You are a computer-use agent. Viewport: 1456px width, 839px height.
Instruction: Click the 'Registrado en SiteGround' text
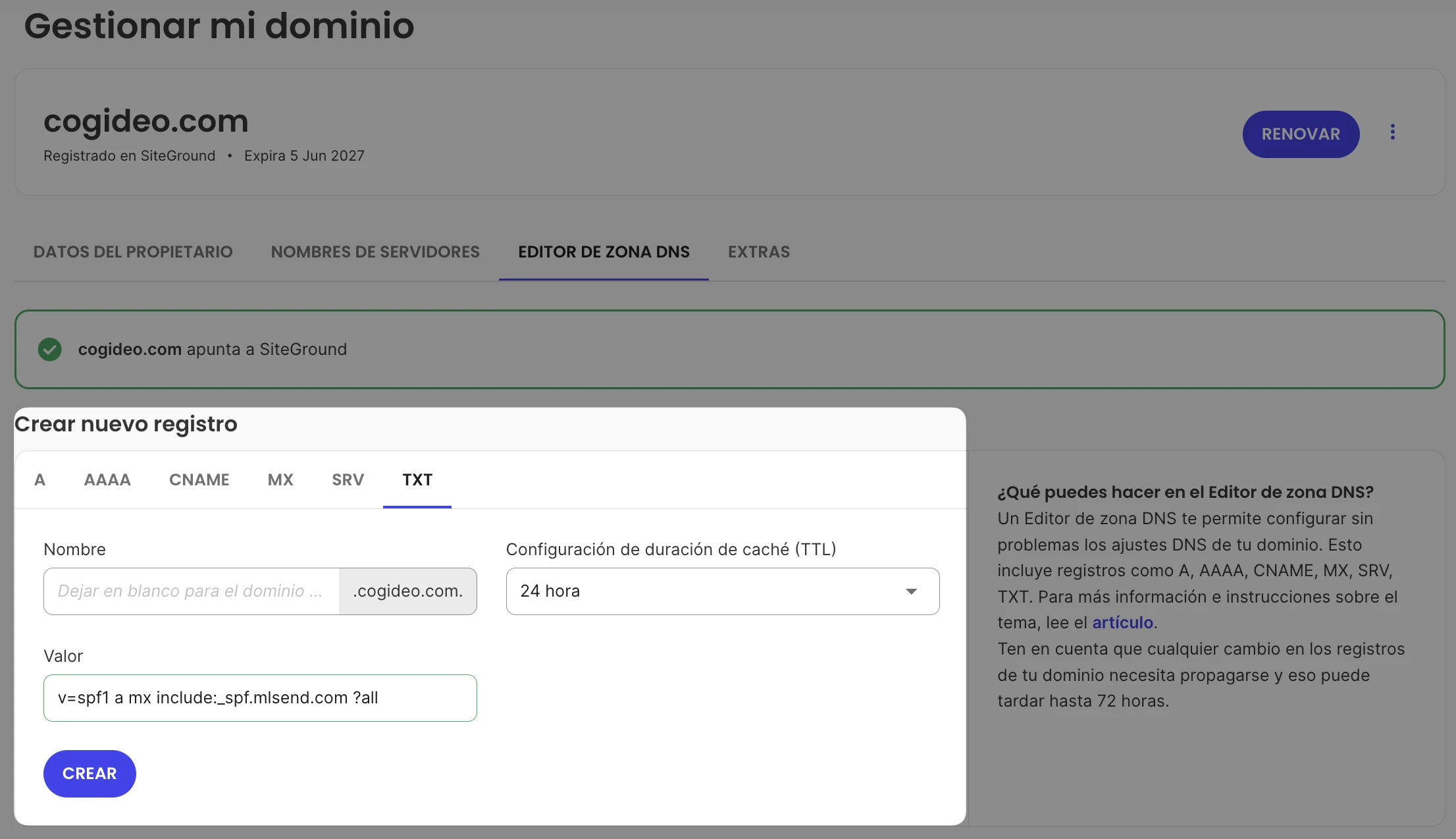[x=130, y=156]
